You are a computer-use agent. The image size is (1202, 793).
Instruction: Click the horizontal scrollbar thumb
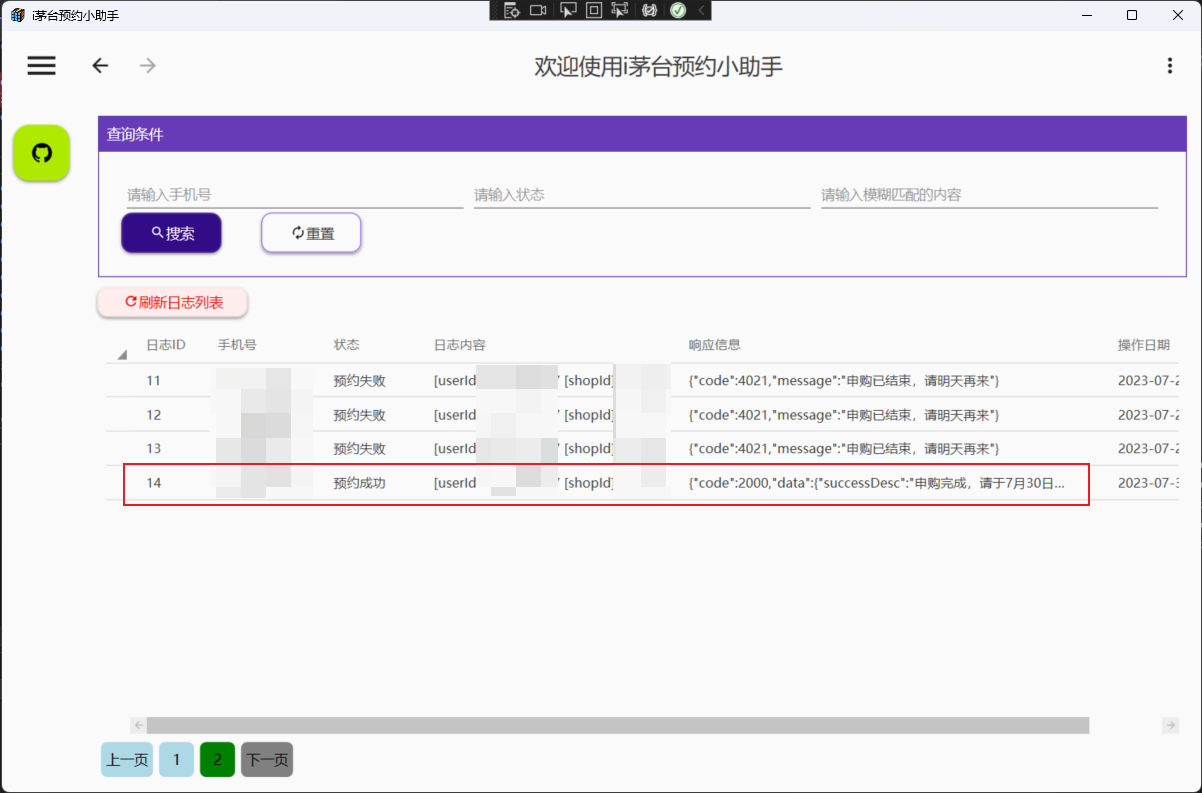click(x=617, y=725)
